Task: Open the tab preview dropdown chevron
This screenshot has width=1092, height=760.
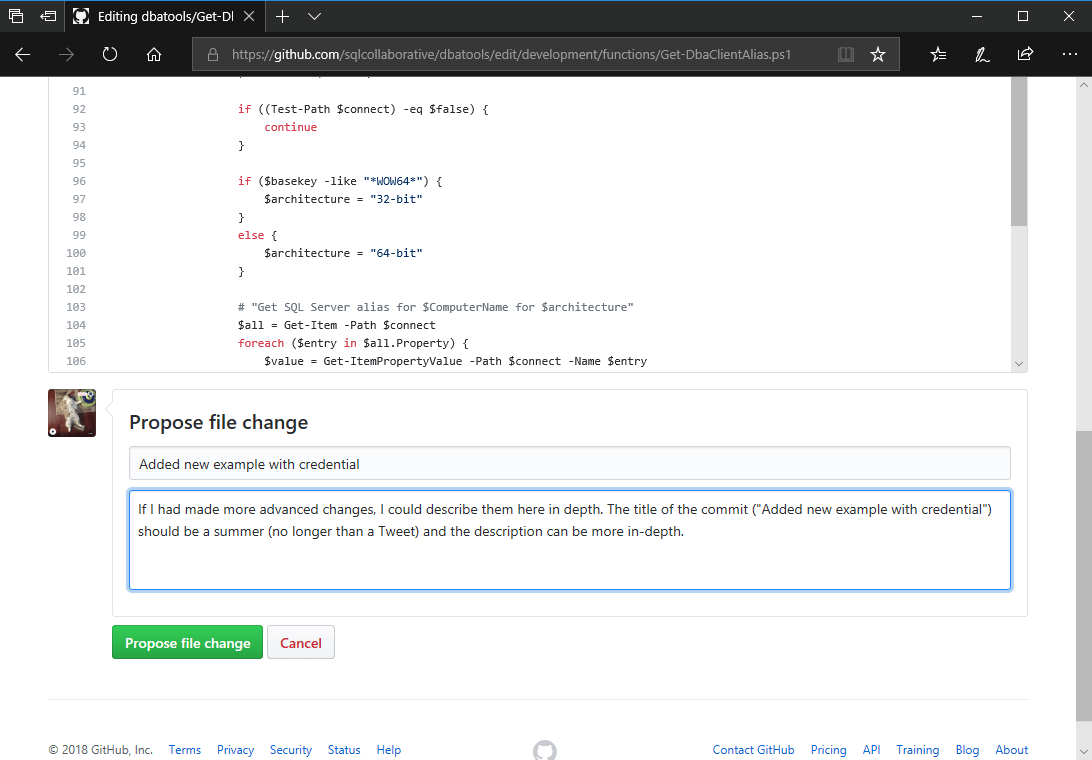Action: click(x=314, y=16)
